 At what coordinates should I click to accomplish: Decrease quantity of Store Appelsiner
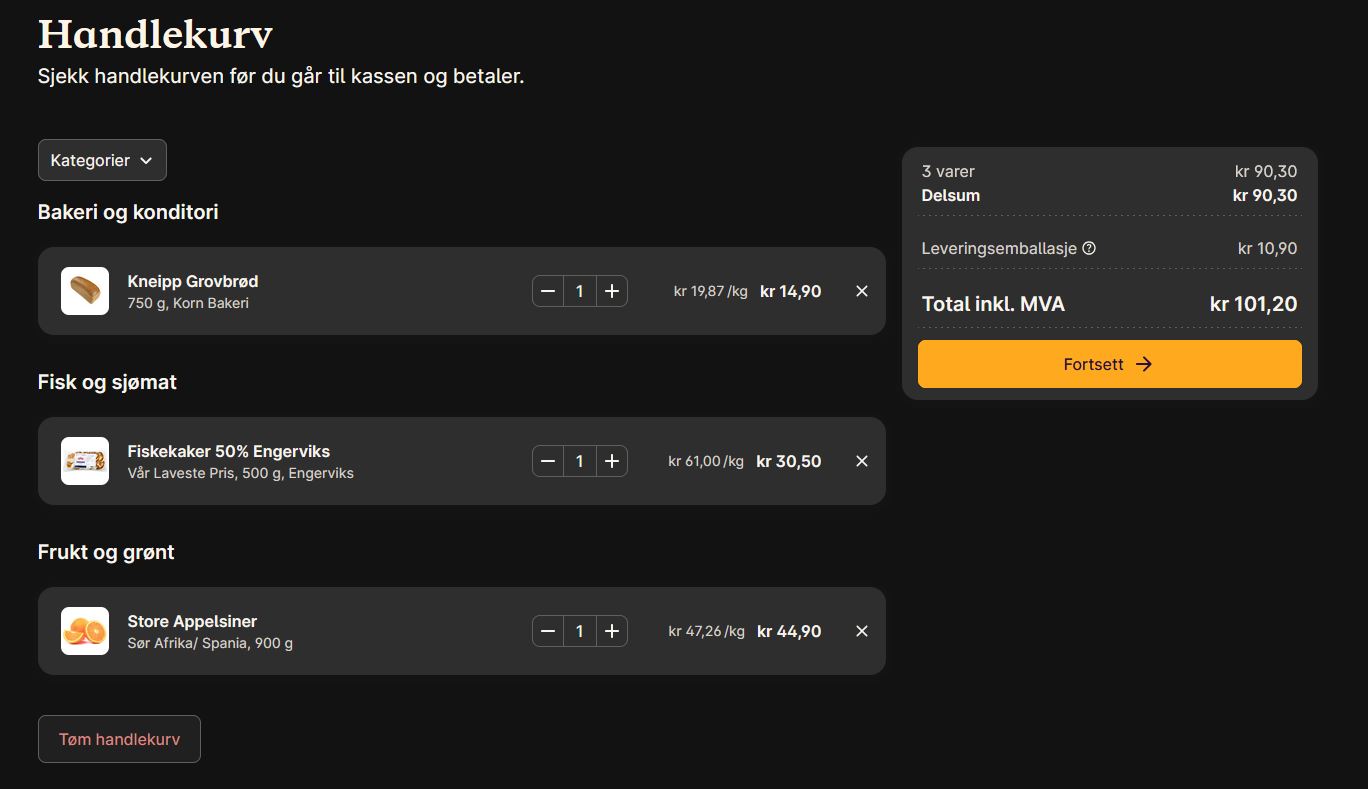[548, 631]
